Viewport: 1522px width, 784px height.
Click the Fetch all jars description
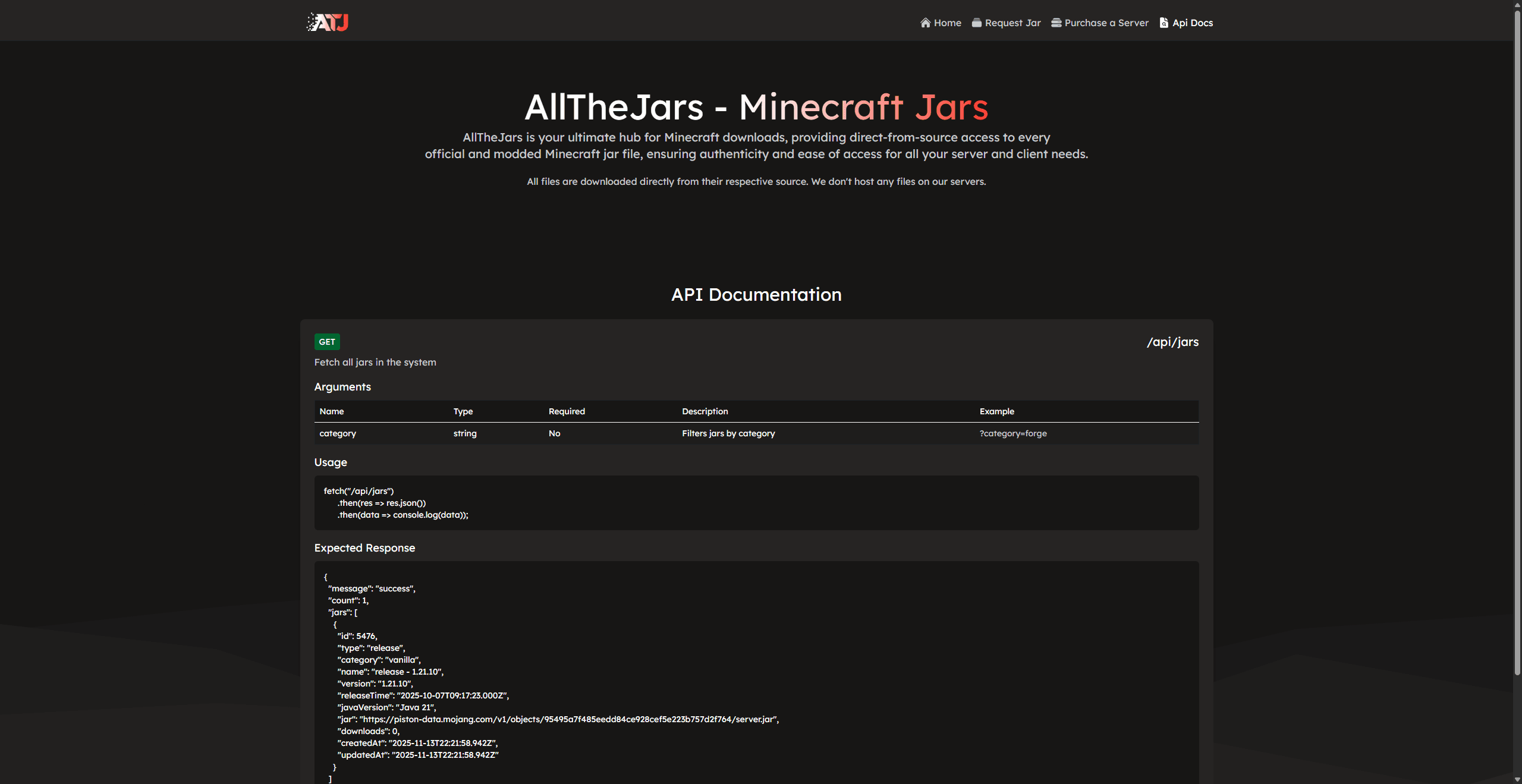[375, 363]
